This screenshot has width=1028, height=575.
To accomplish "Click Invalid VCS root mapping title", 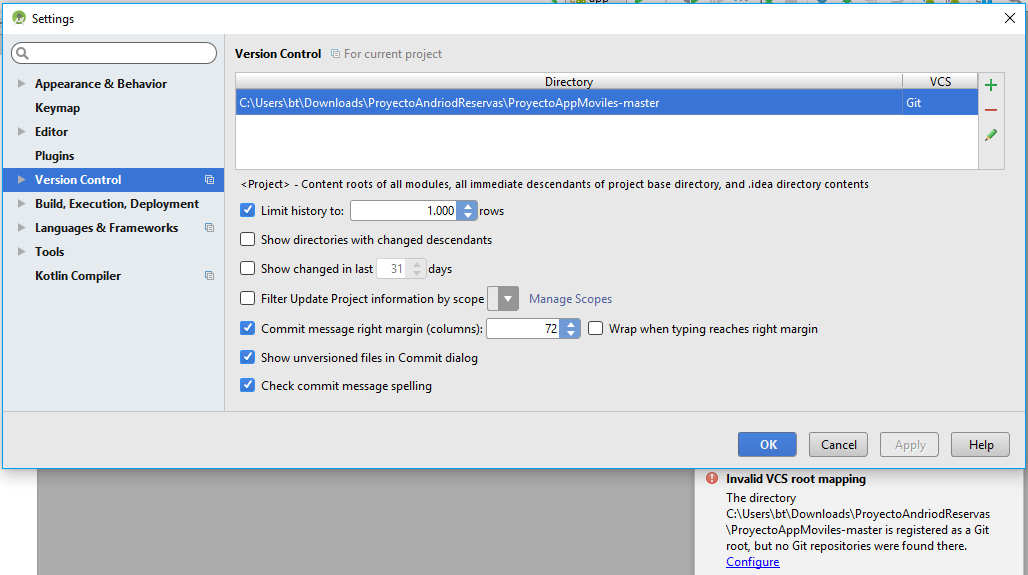I will coord(796,479).
